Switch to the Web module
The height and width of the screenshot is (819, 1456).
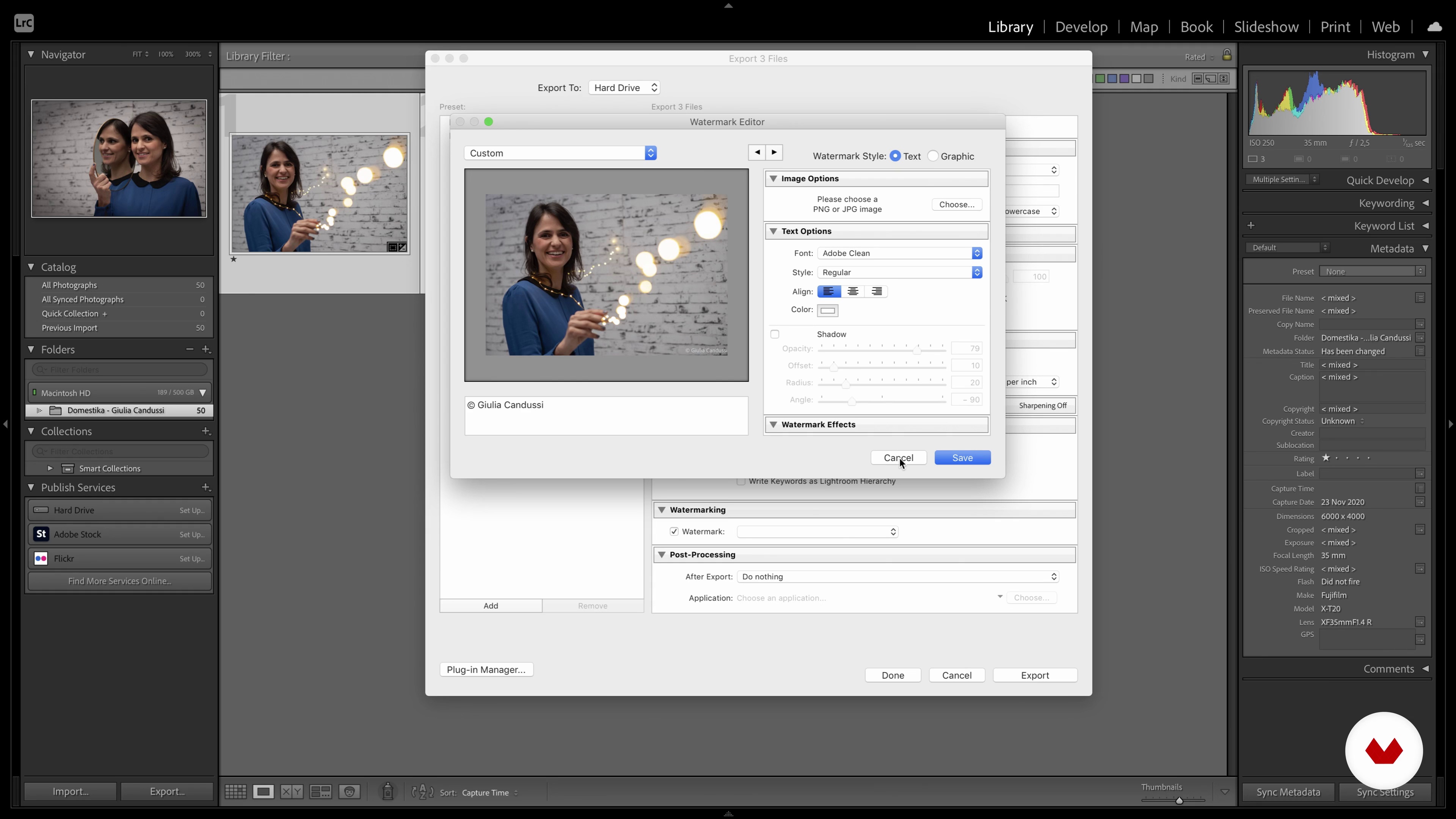[1385, 27]
